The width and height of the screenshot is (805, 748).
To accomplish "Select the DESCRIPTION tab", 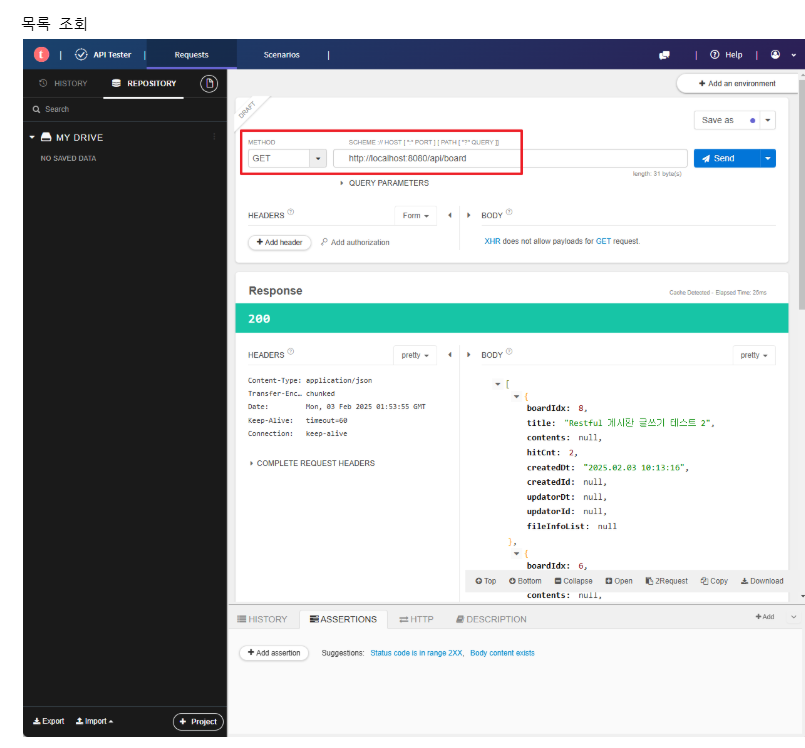I will (491, 619).
